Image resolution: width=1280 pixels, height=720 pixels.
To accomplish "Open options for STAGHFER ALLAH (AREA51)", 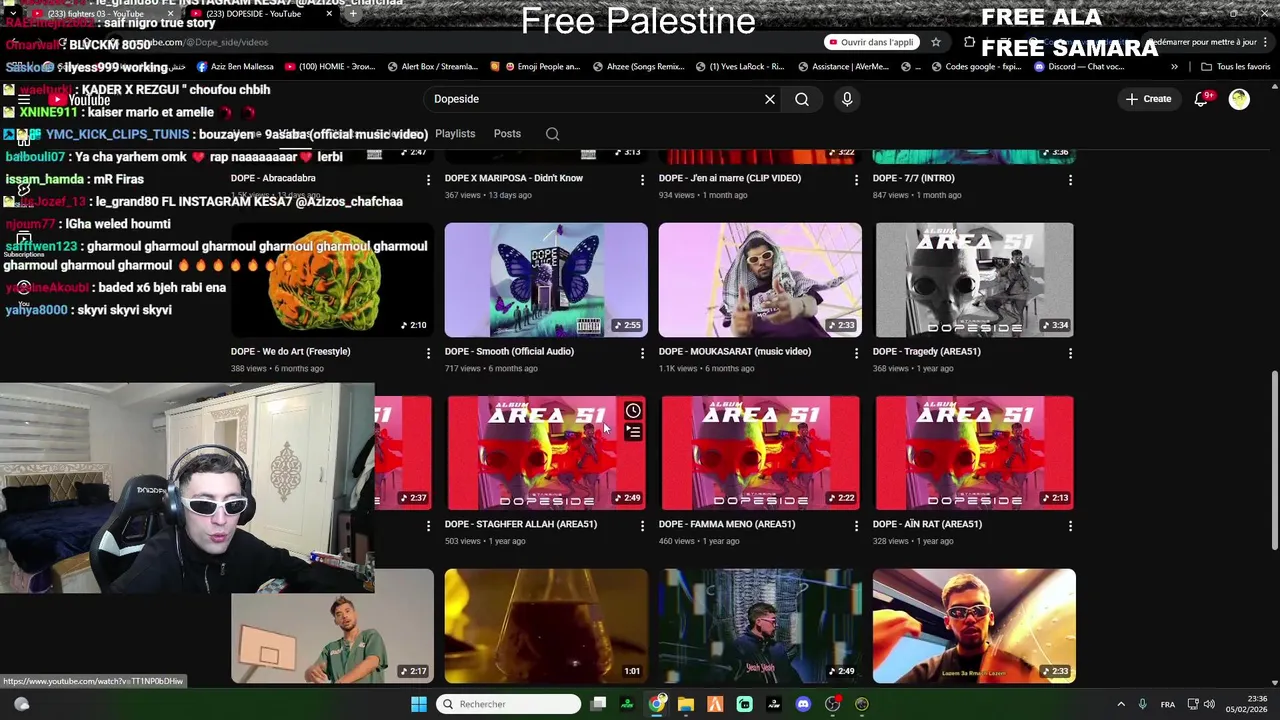I will [642, 526].
